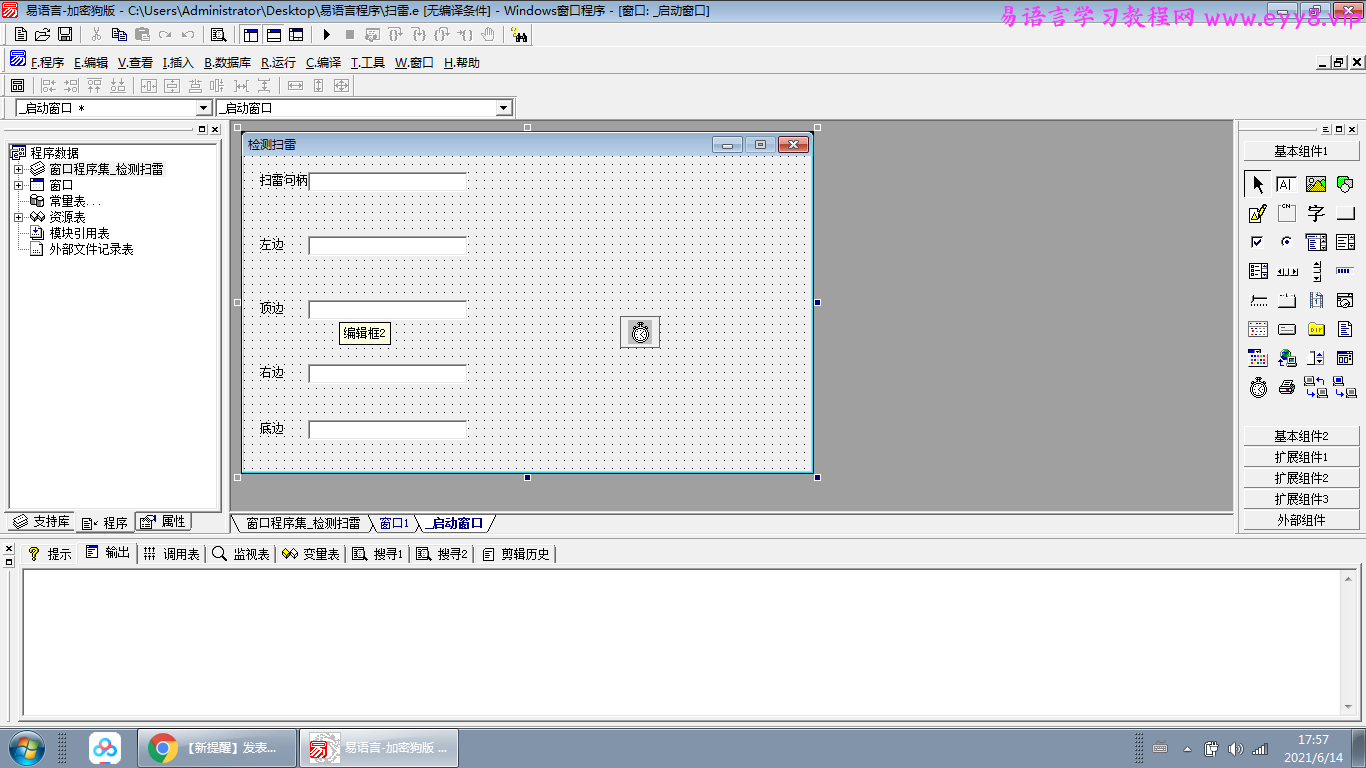1366x768 pixels.
Task: Pick the label component (字 icon)
Action: [x=1316, y=213]
